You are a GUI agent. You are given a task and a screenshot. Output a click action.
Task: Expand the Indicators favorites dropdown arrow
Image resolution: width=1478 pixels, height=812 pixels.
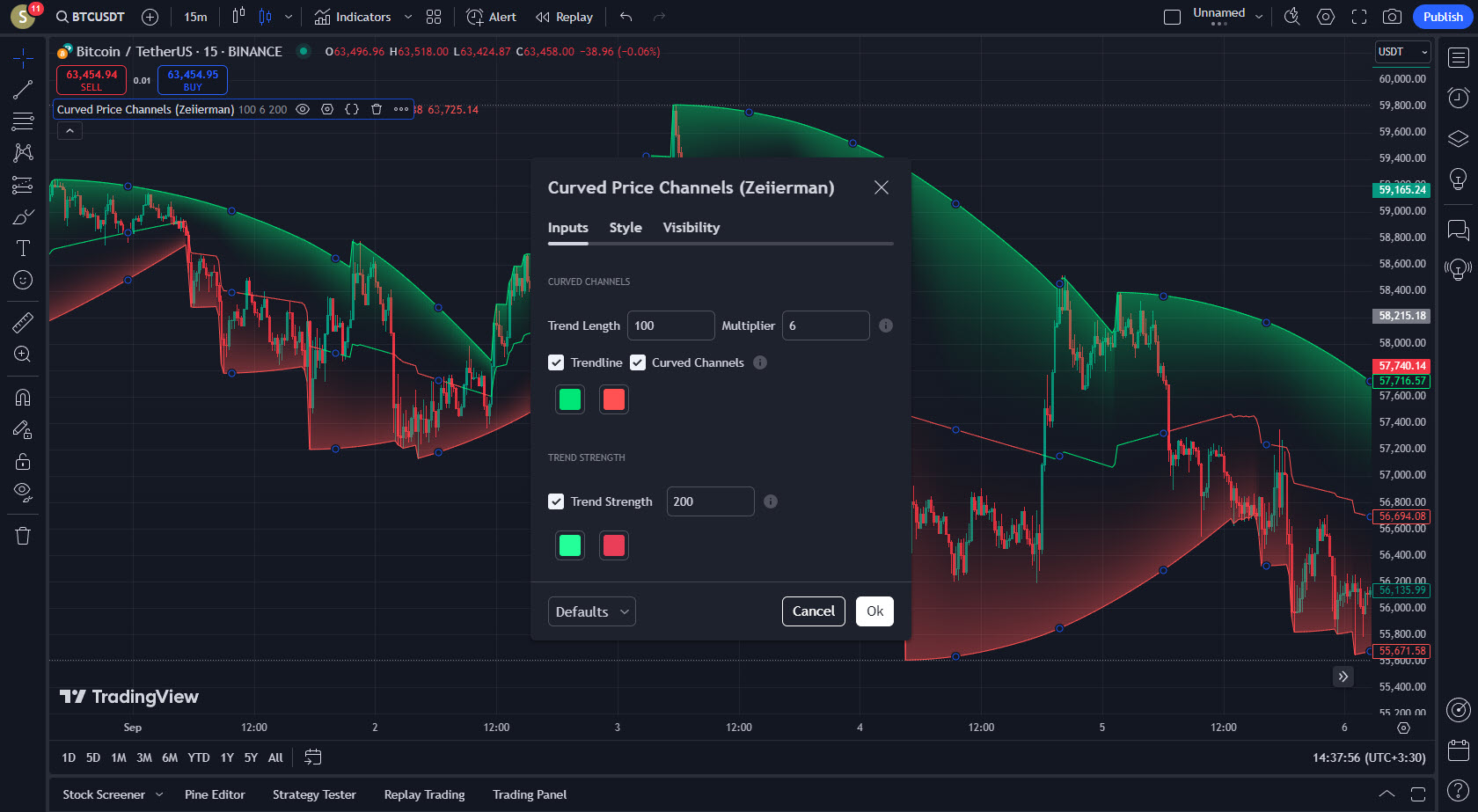(x=407, y=17)
